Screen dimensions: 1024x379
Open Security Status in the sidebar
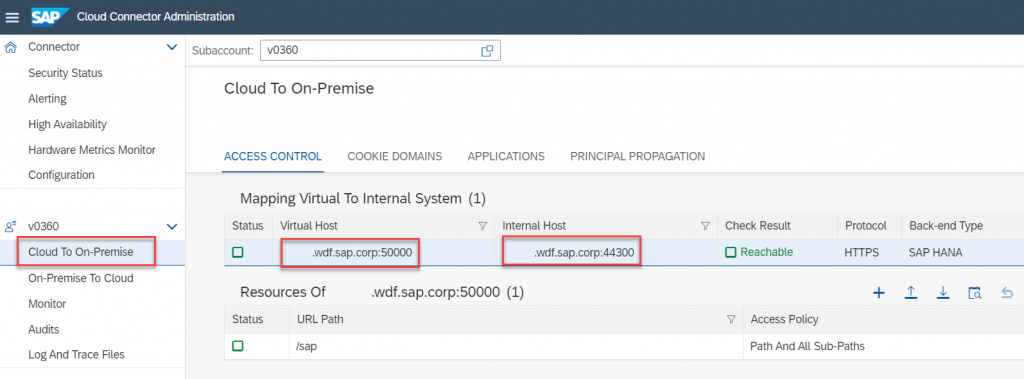pos(65,73)
